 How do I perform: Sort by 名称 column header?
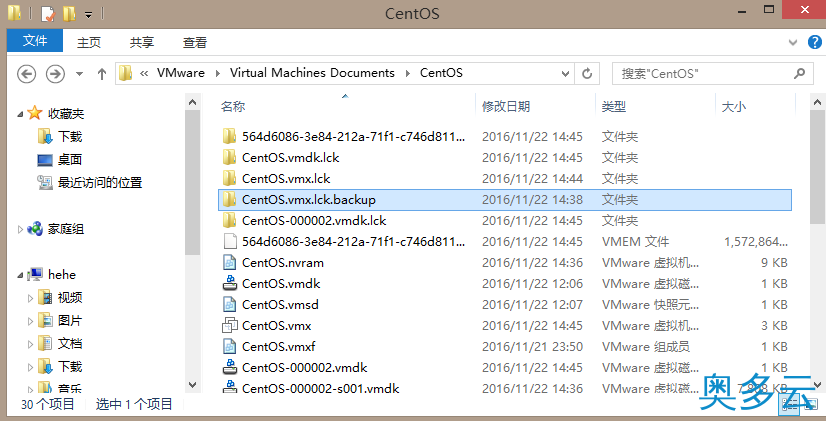pos(233,106)
